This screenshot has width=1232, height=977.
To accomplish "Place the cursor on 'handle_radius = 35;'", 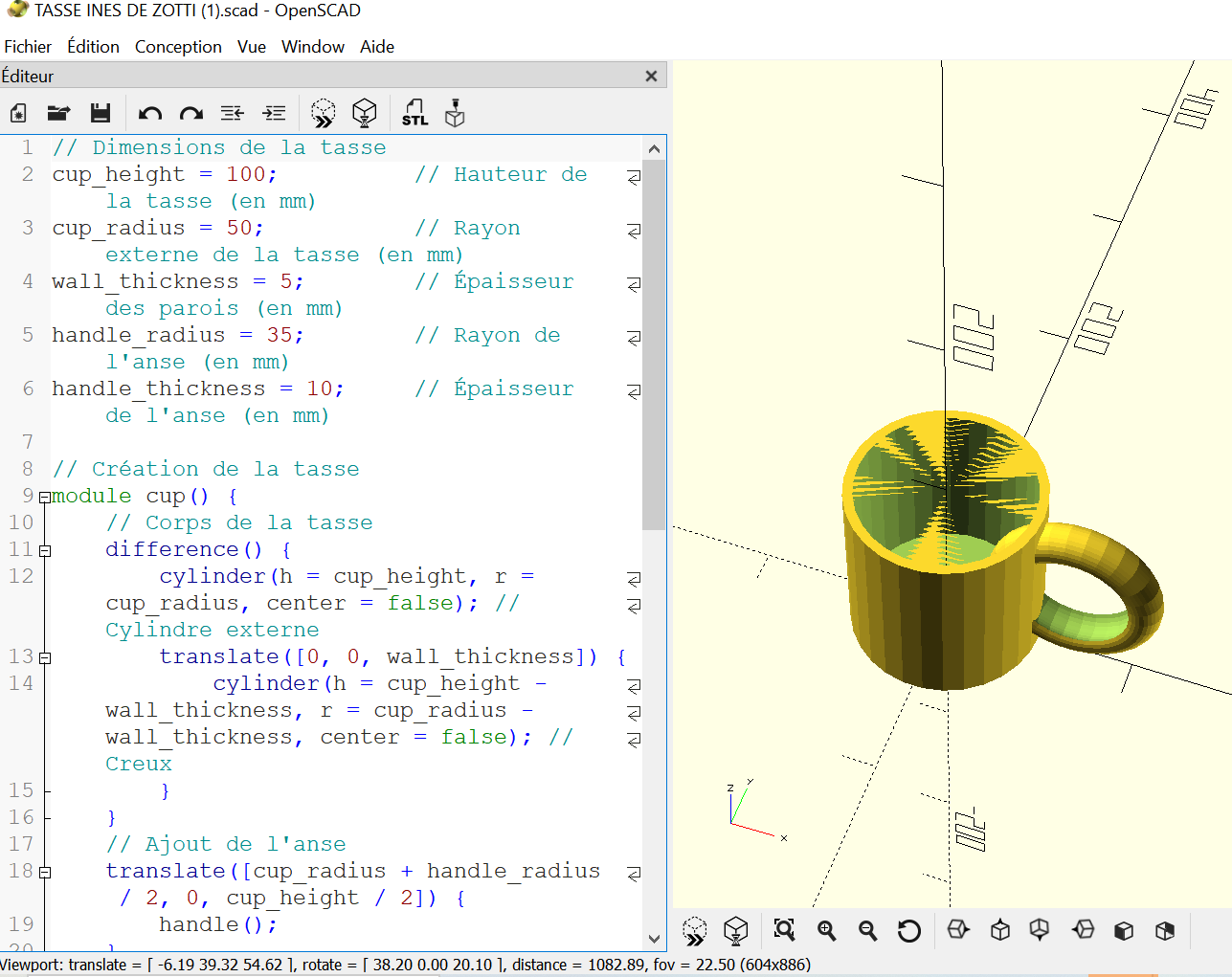I will pyautogui.click(x=177, y=335).
